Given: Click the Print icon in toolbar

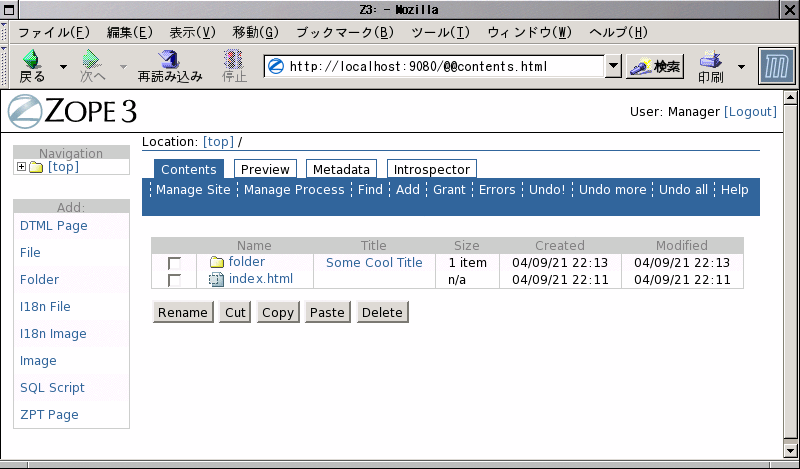Looking at the screenshot, I should tap(711, 60).
